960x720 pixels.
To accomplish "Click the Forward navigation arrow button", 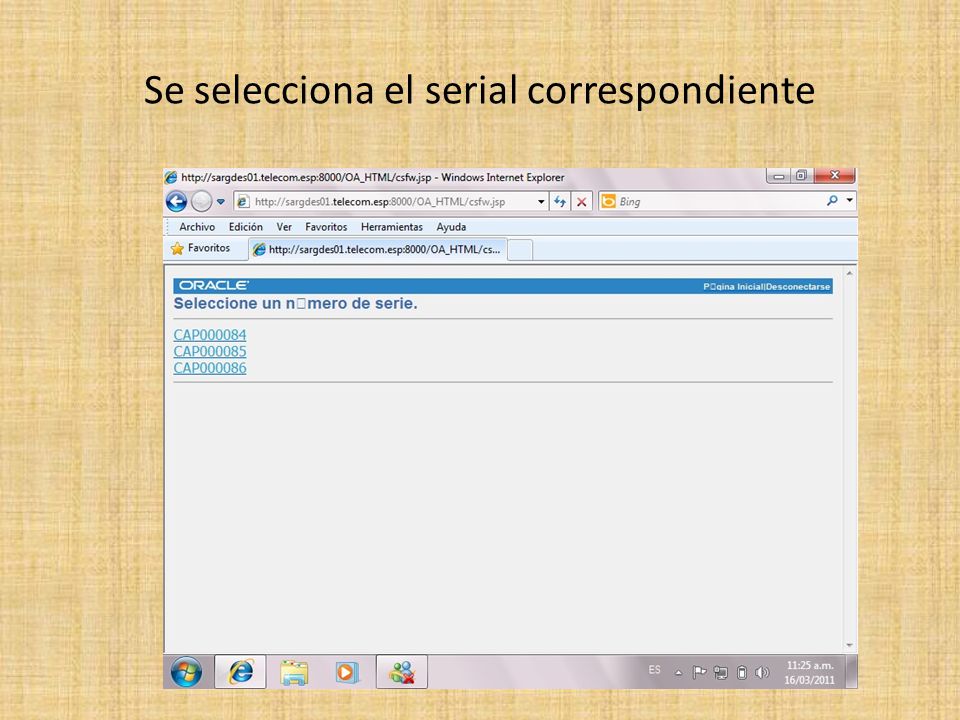I will [201, 201].
